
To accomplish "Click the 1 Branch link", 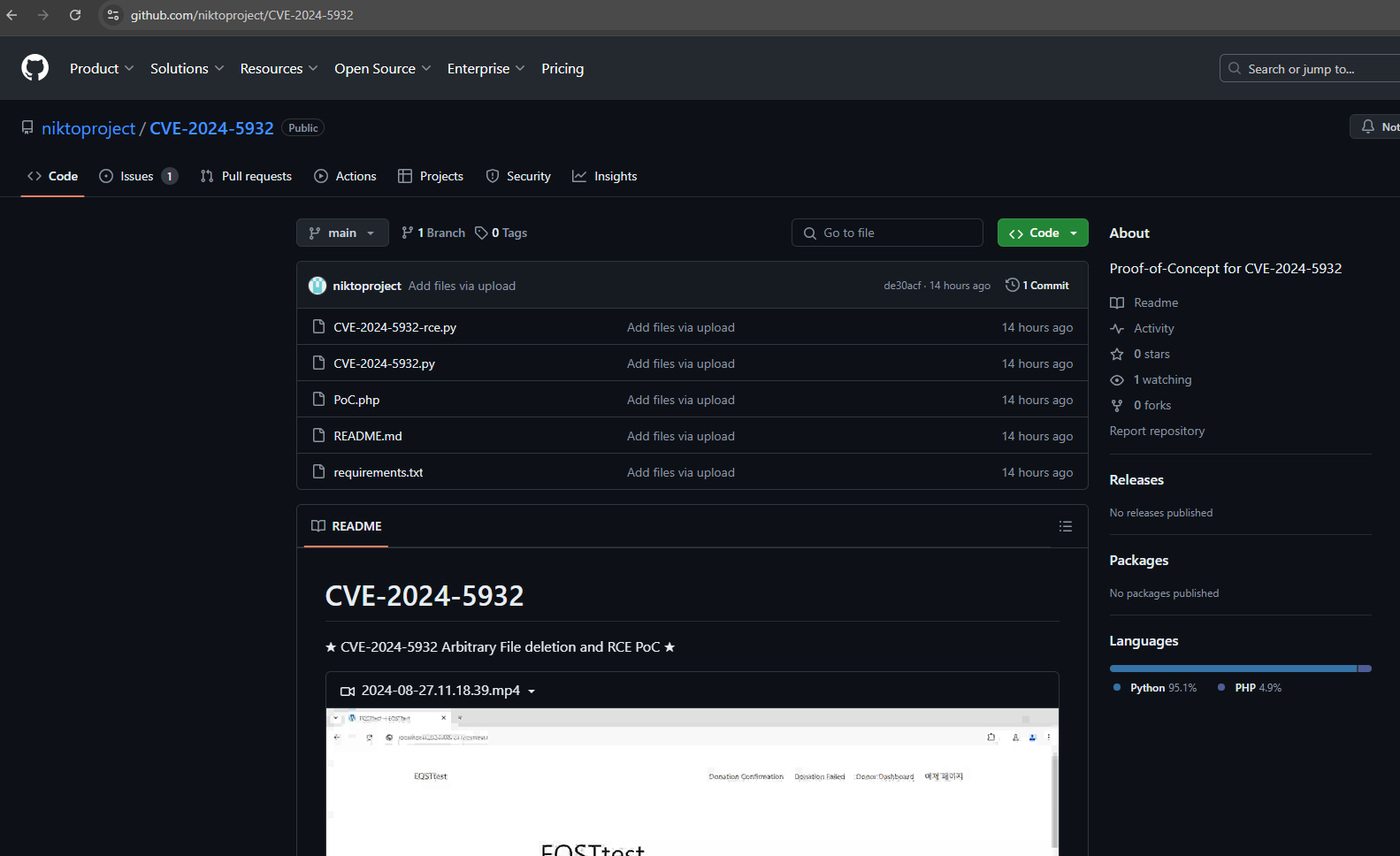I will pyautogui.click(x=433, y=233).
